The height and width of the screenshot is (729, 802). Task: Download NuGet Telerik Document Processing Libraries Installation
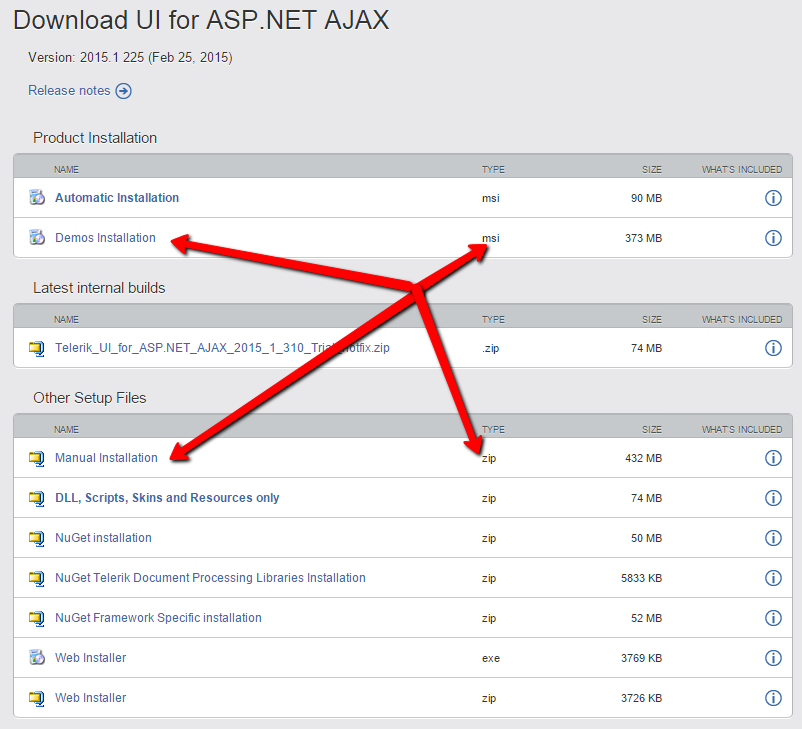coord(210,578)
